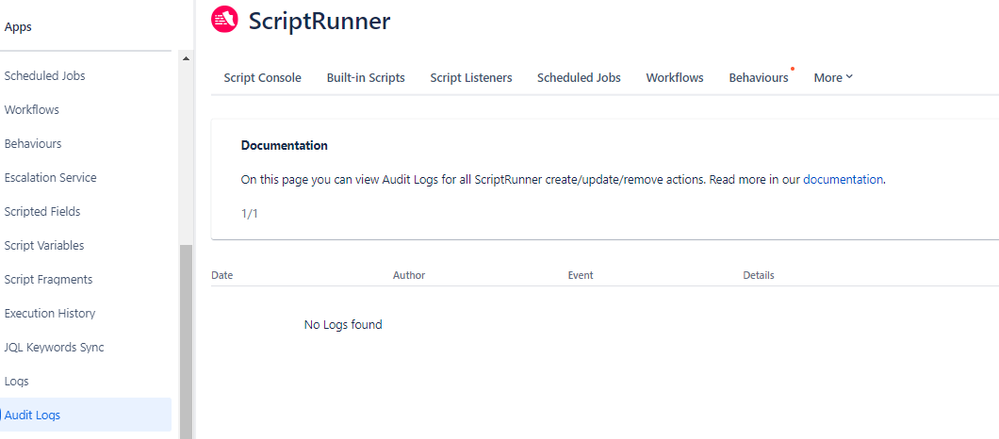
Task: Select Script Fragments in the sidebar
Action: click(x=48, y=280)
